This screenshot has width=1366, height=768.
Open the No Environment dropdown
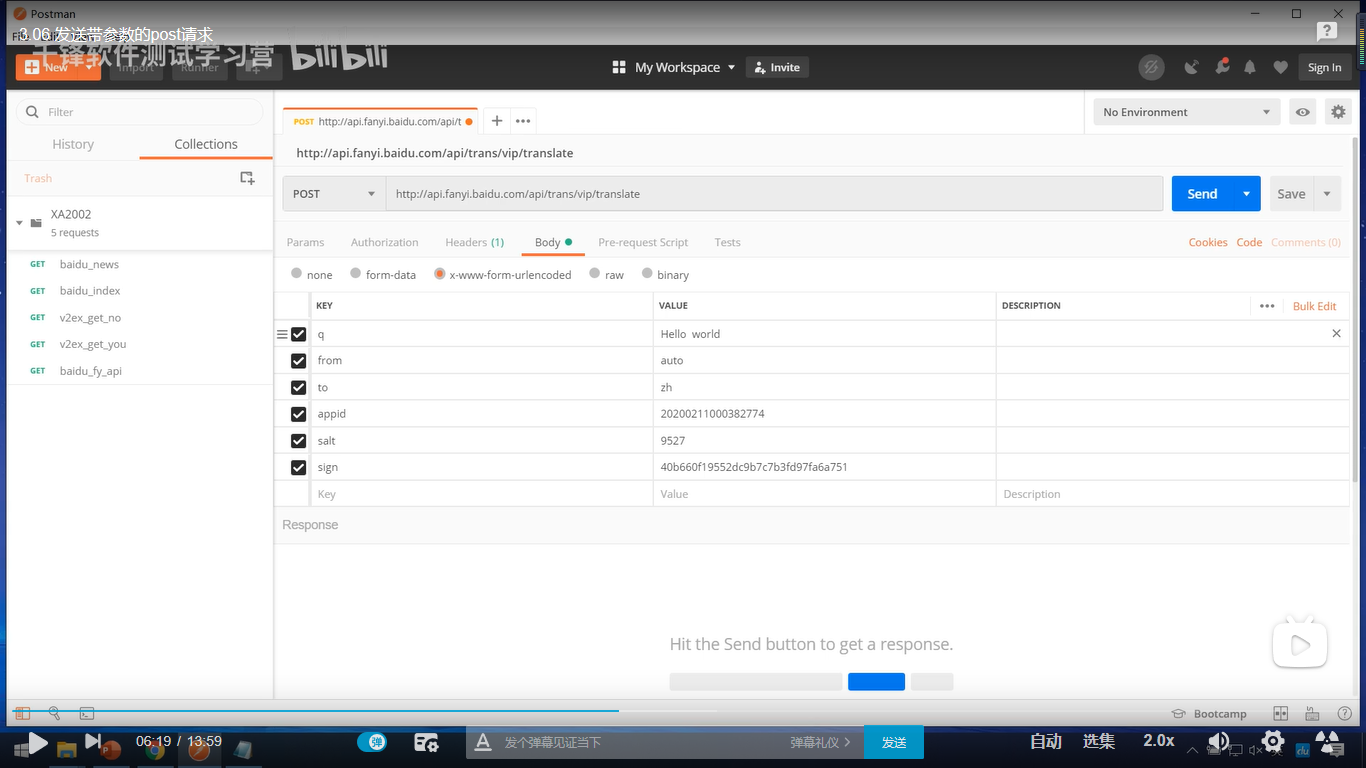click(x=1186, y=112)
